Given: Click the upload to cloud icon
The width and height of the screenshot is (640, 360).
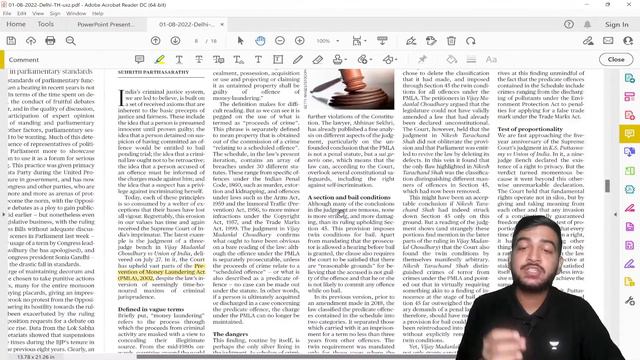Looking at the screenshot, I should point(31,41).
